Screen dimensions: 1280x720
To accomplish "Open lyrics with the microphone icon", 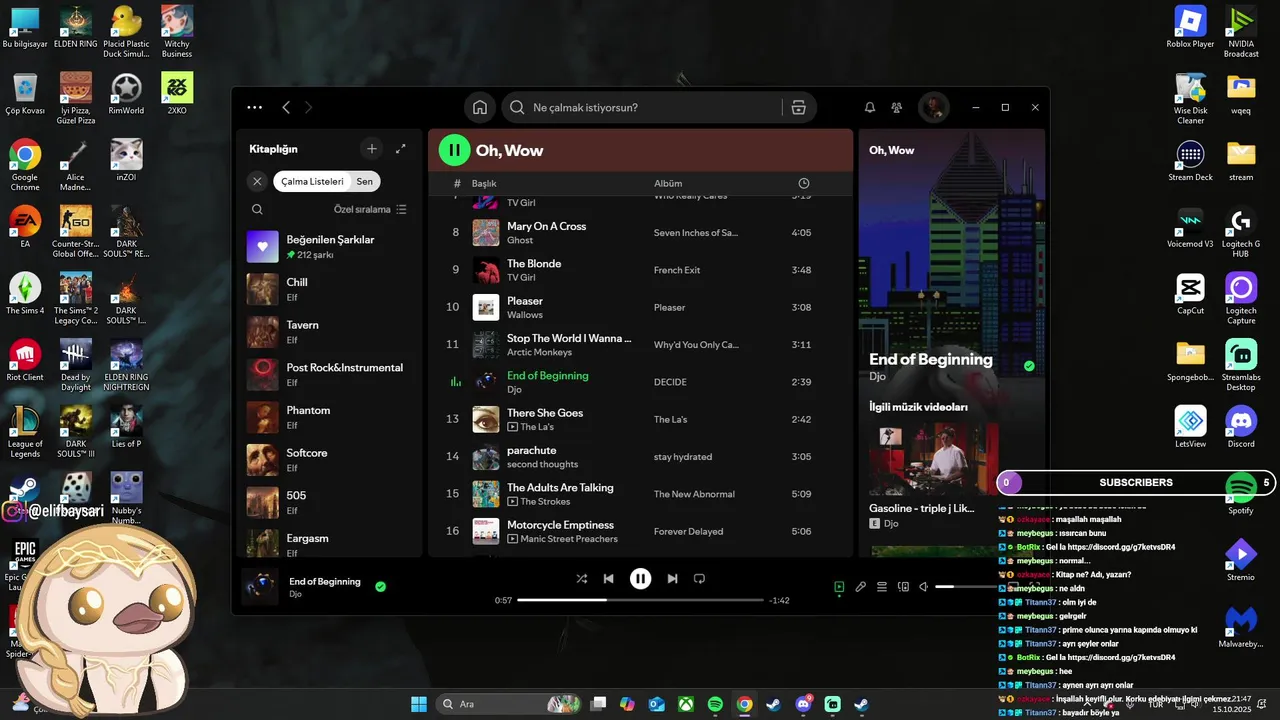I will [861, 587].
